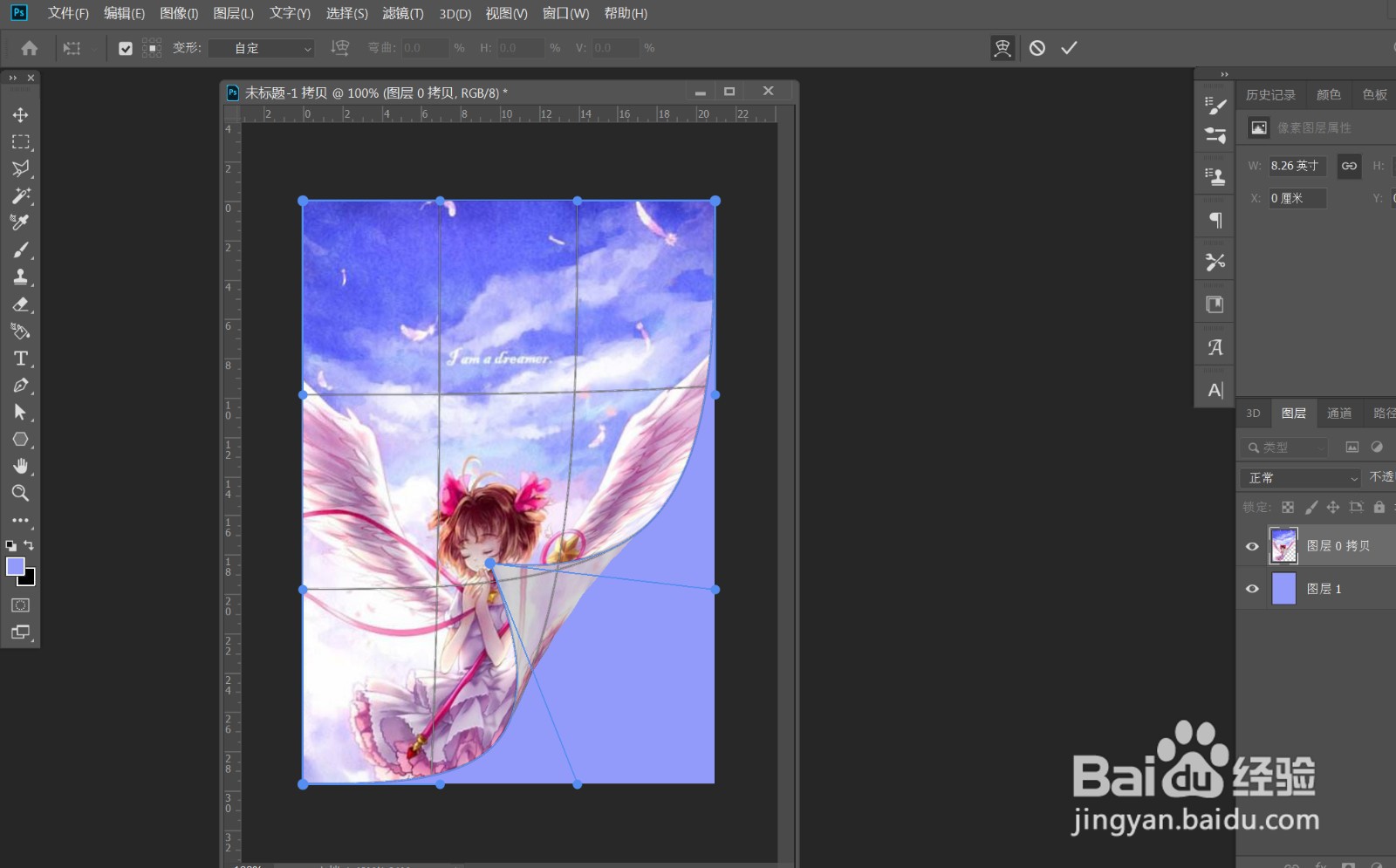
Task: Hide the 图层 0 拷贝 layer
Action: coord(1252,546)
